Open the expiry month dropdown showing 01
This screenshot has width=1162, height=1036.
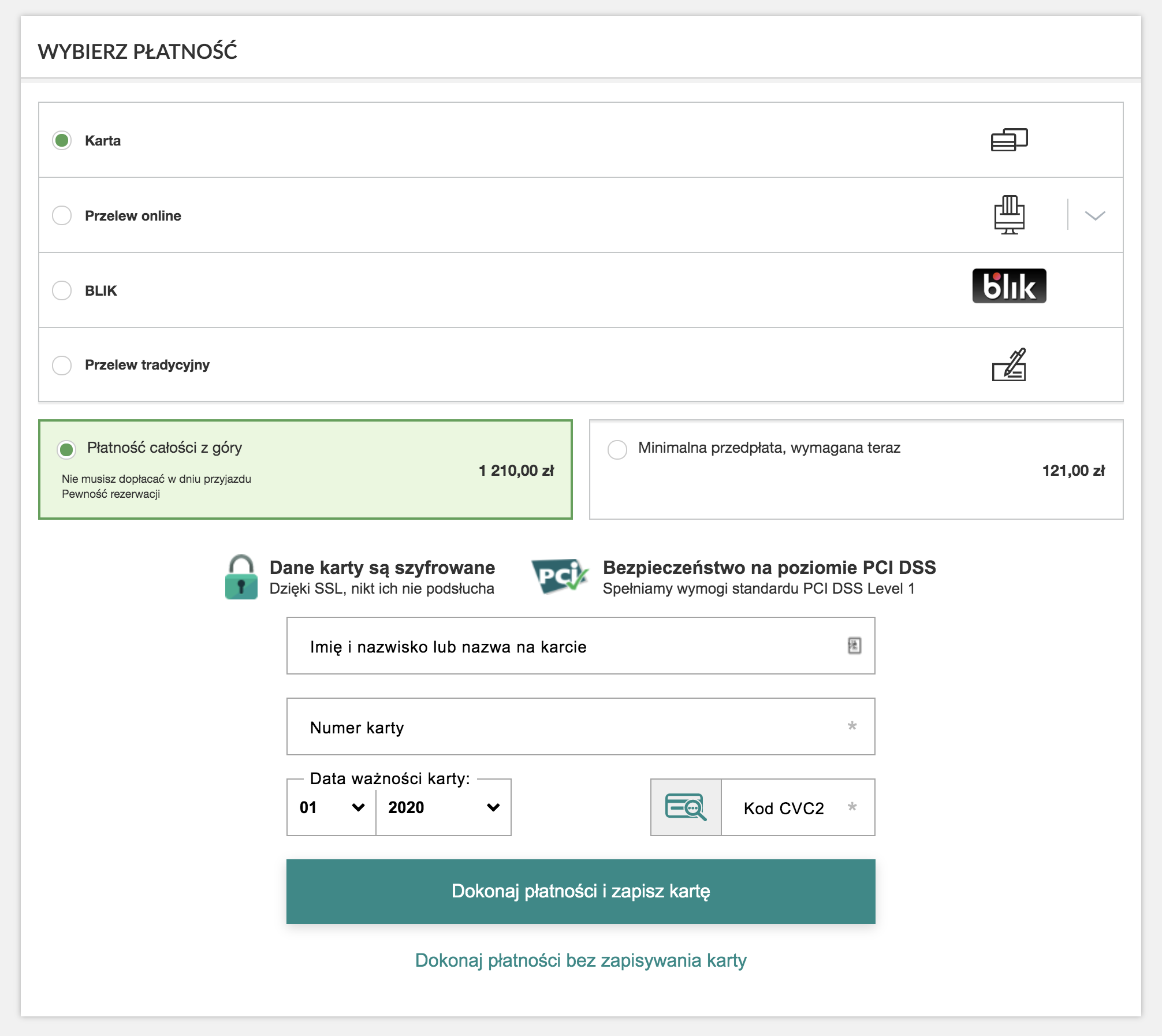click(332, 807)
